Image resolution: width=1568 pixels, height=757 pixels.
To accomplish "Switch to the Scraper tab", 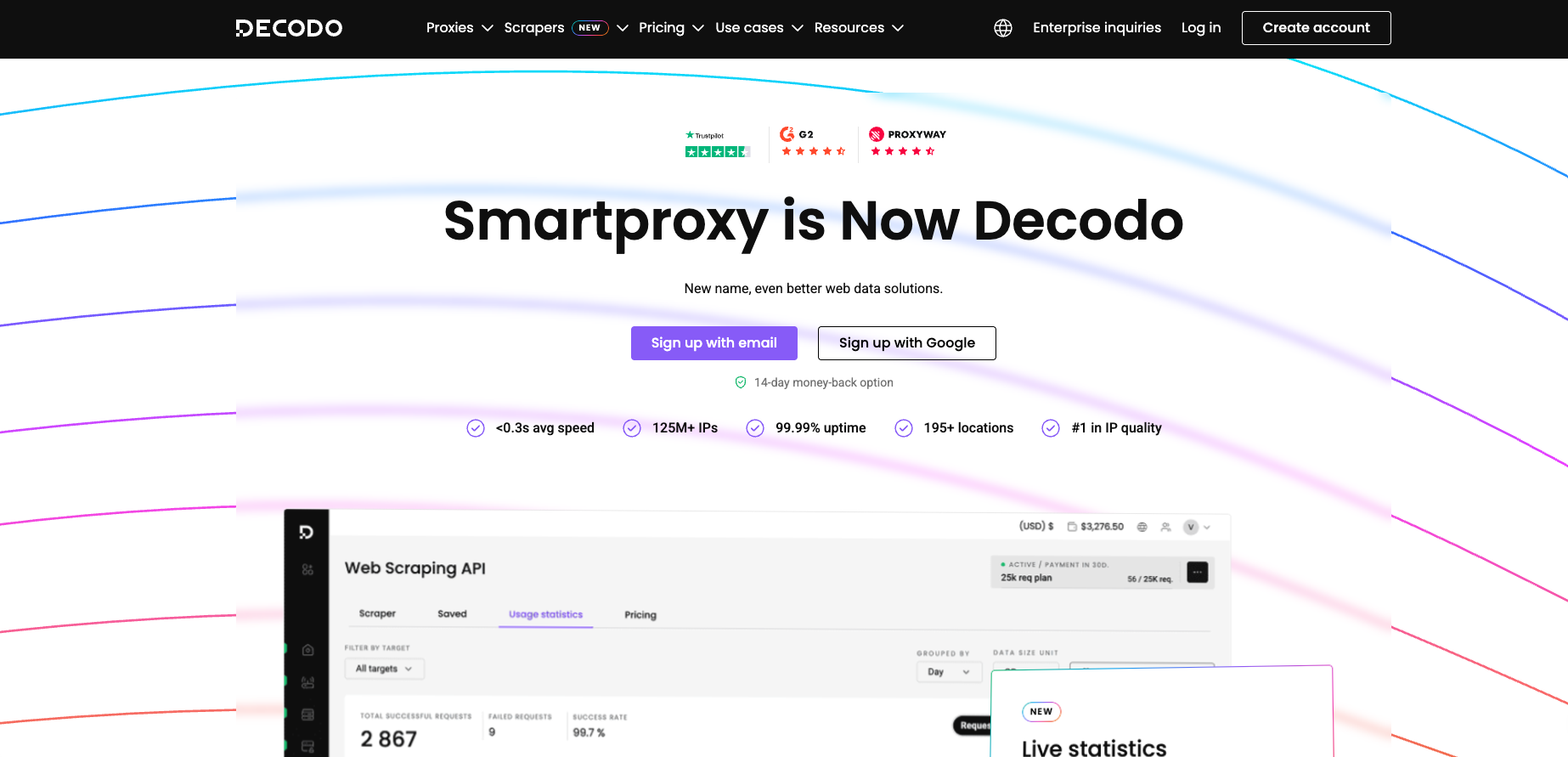I will (x=377, y=613).
